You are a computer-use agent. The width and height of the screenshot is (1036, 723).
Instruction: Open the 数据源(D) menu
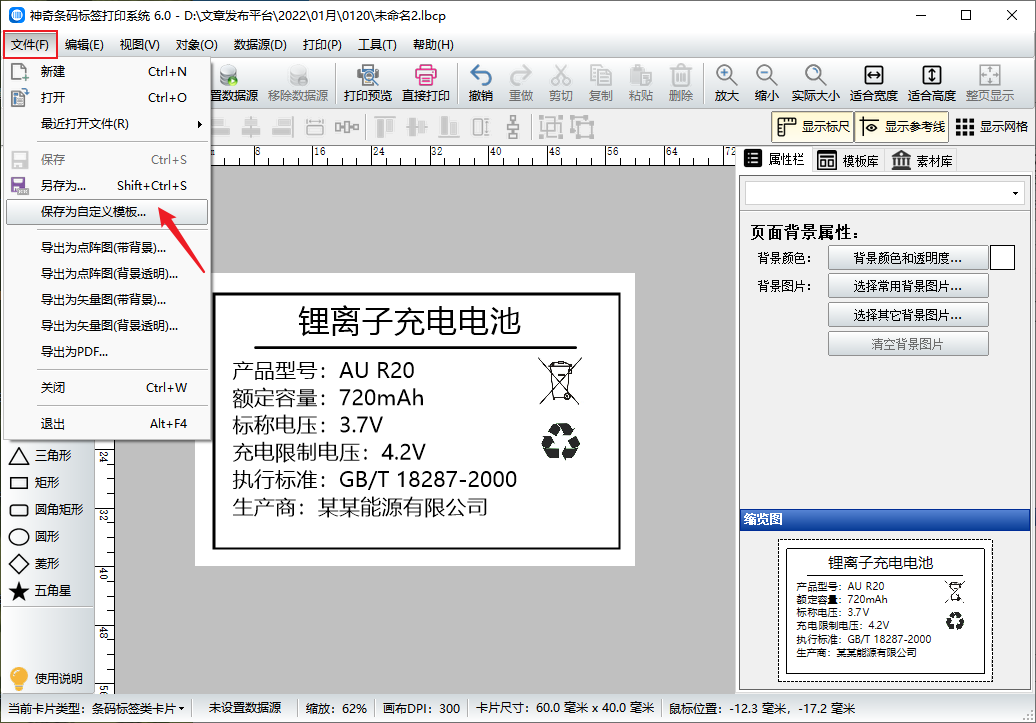[x=260, y=45]
